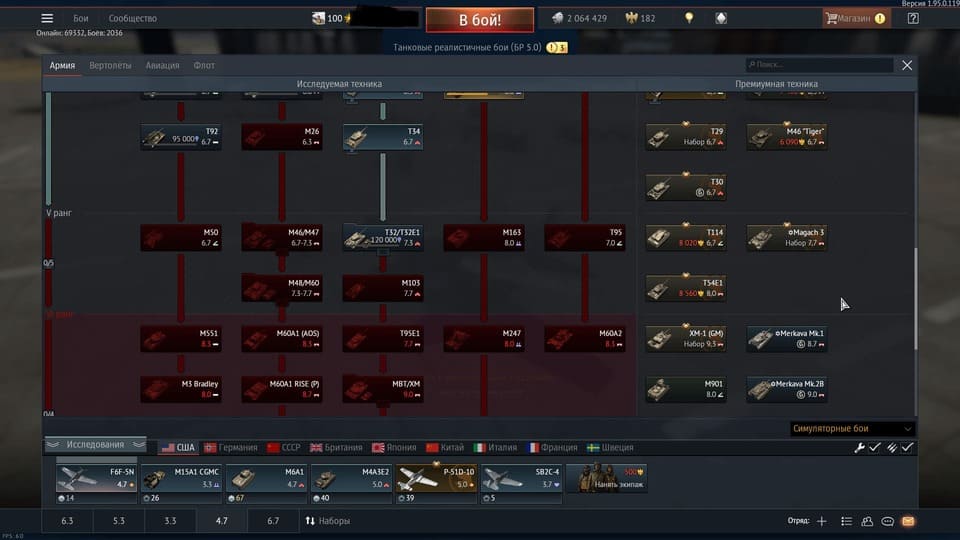This screenshot has height=540, width=960.
Task: Click the vehicle search field
Action: (x=819, y=64)
